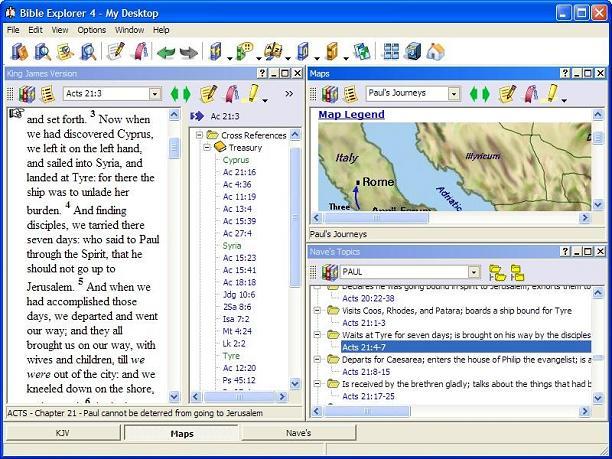Click the pink bookmark ribbon in King James Version panel
This screenshot has width=612, height=459.
coord(231,94)
